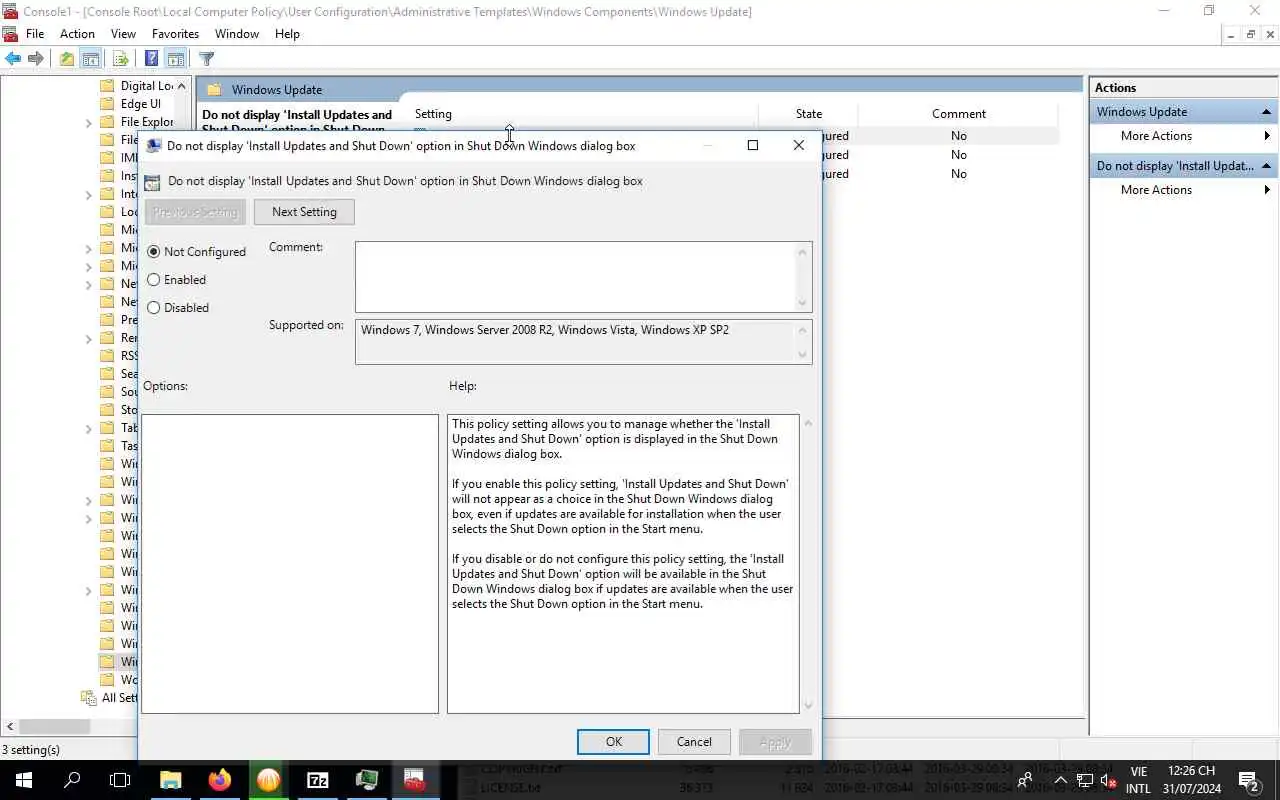Open Task View from the taskbar
The image size is (1280, 800).
120,780
